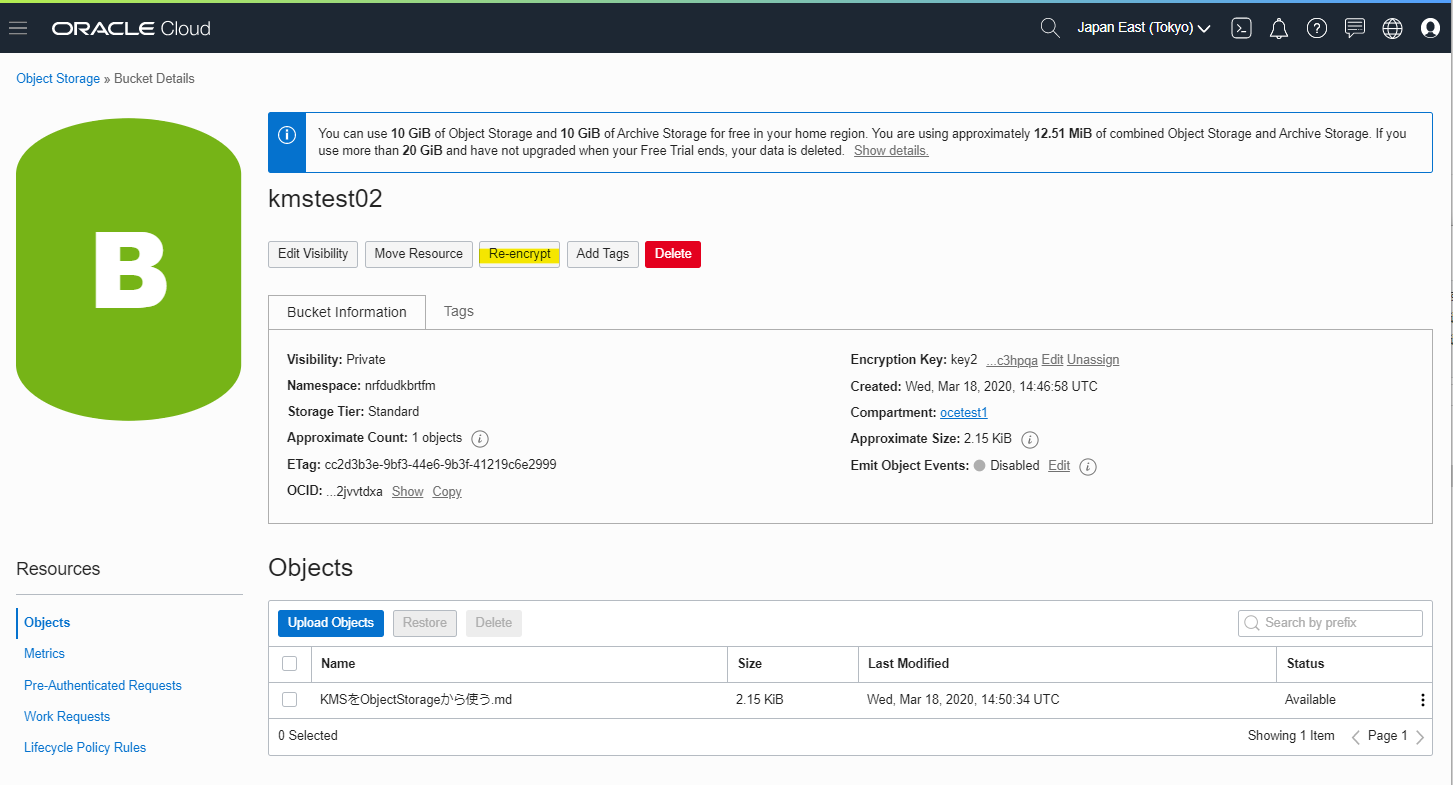Click info icon next to Approximate Size
The width and height of the screenshot is (1453, 785).
[1030, 439]
